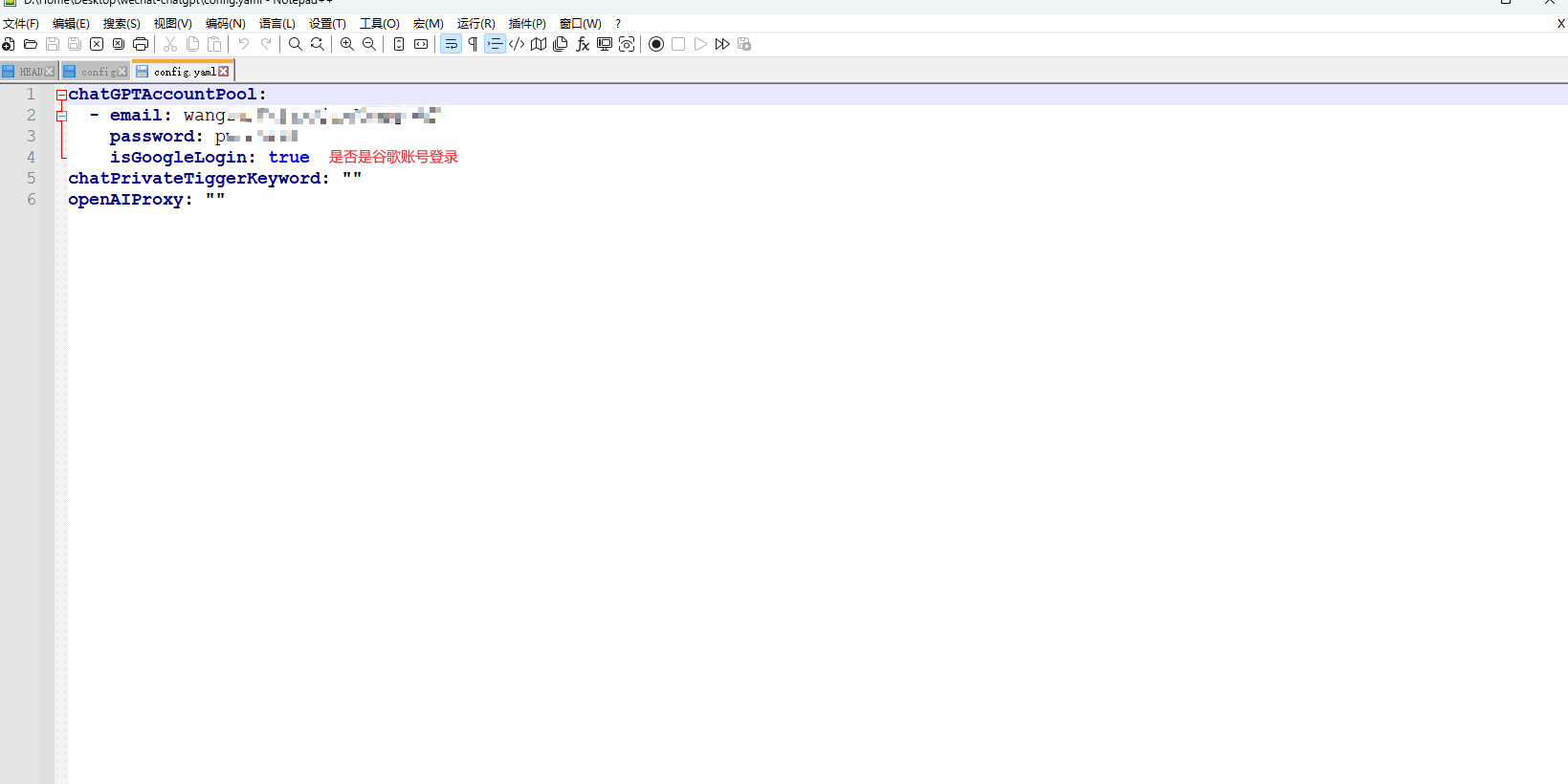Print the document with printer icon
Screen dimensions: 1568x784
pyautogui.click(x=141, y=44)
